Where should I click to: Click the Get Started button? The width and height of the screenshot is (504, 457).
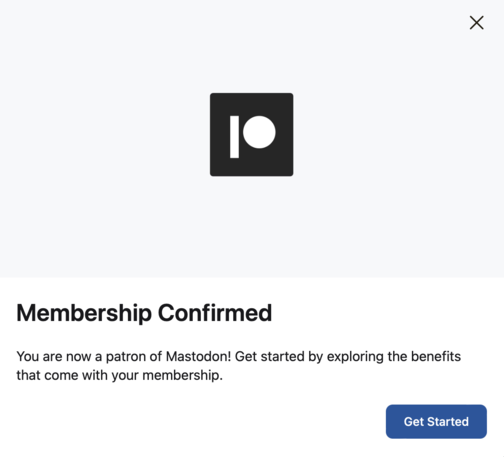click(x=436, y=421)
